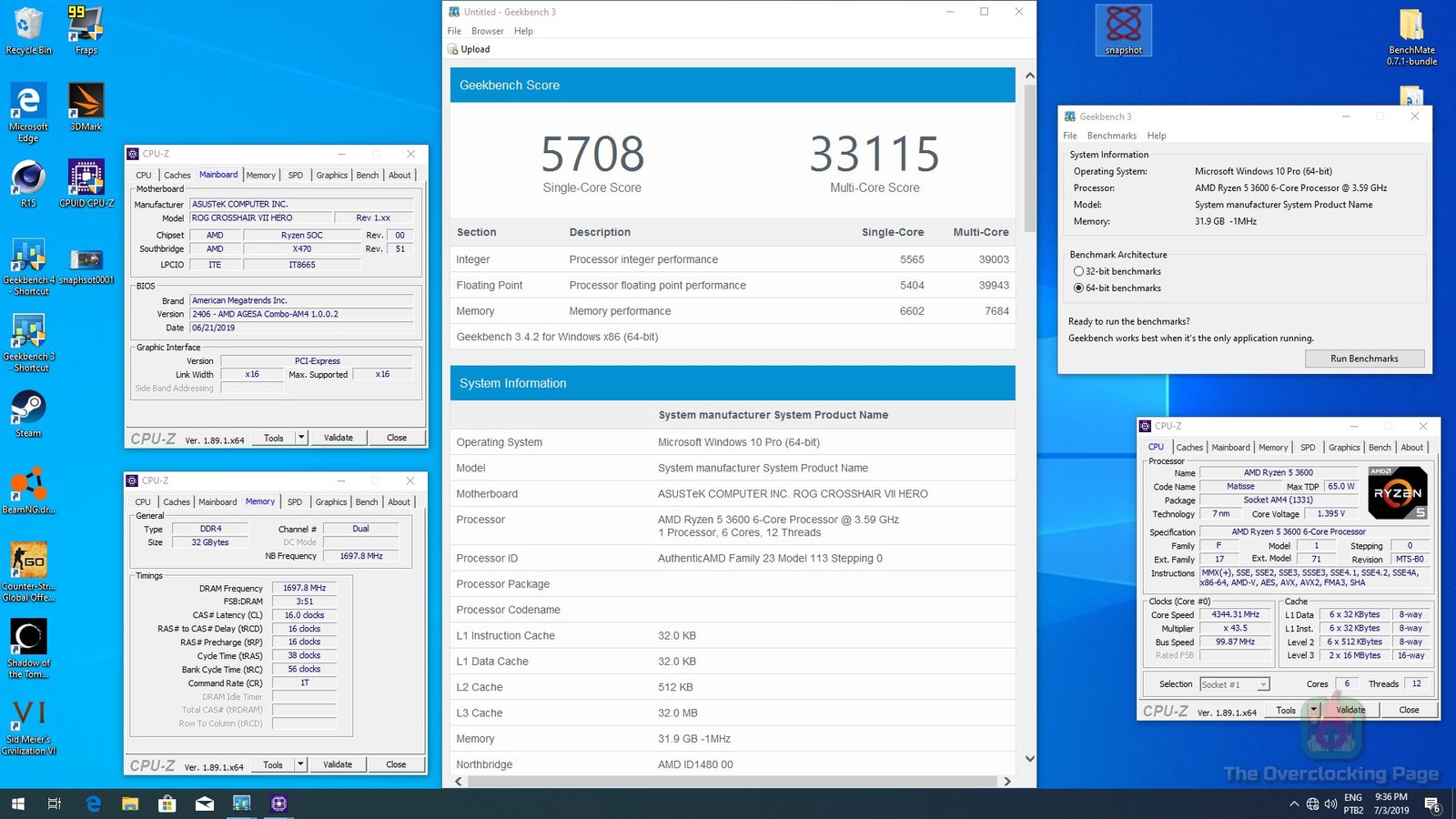Launch 3DMark from the desktop
1456x819 pixels.
pos(85,100)
